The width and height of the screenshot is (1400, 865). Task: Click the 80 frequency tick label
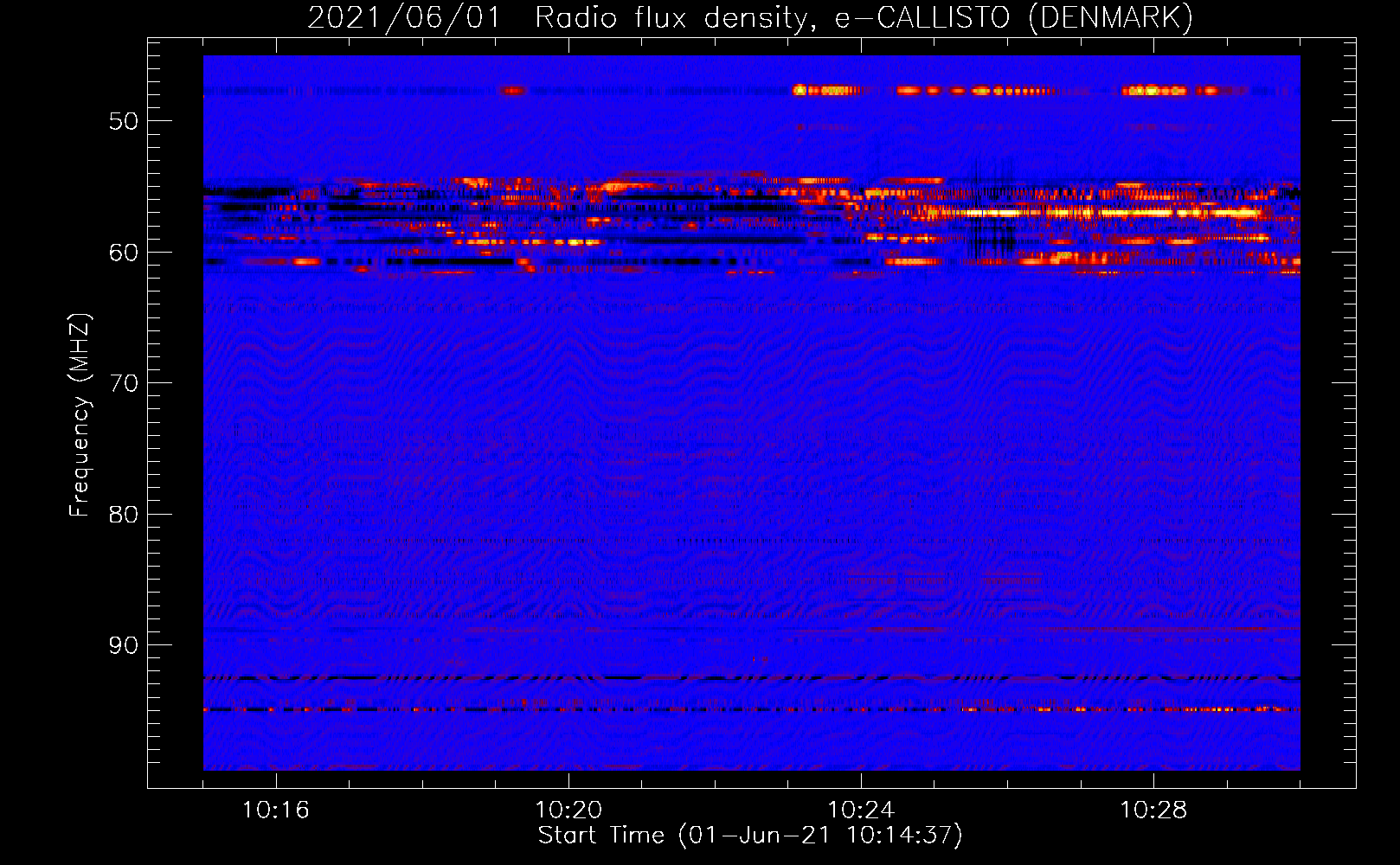124,515
